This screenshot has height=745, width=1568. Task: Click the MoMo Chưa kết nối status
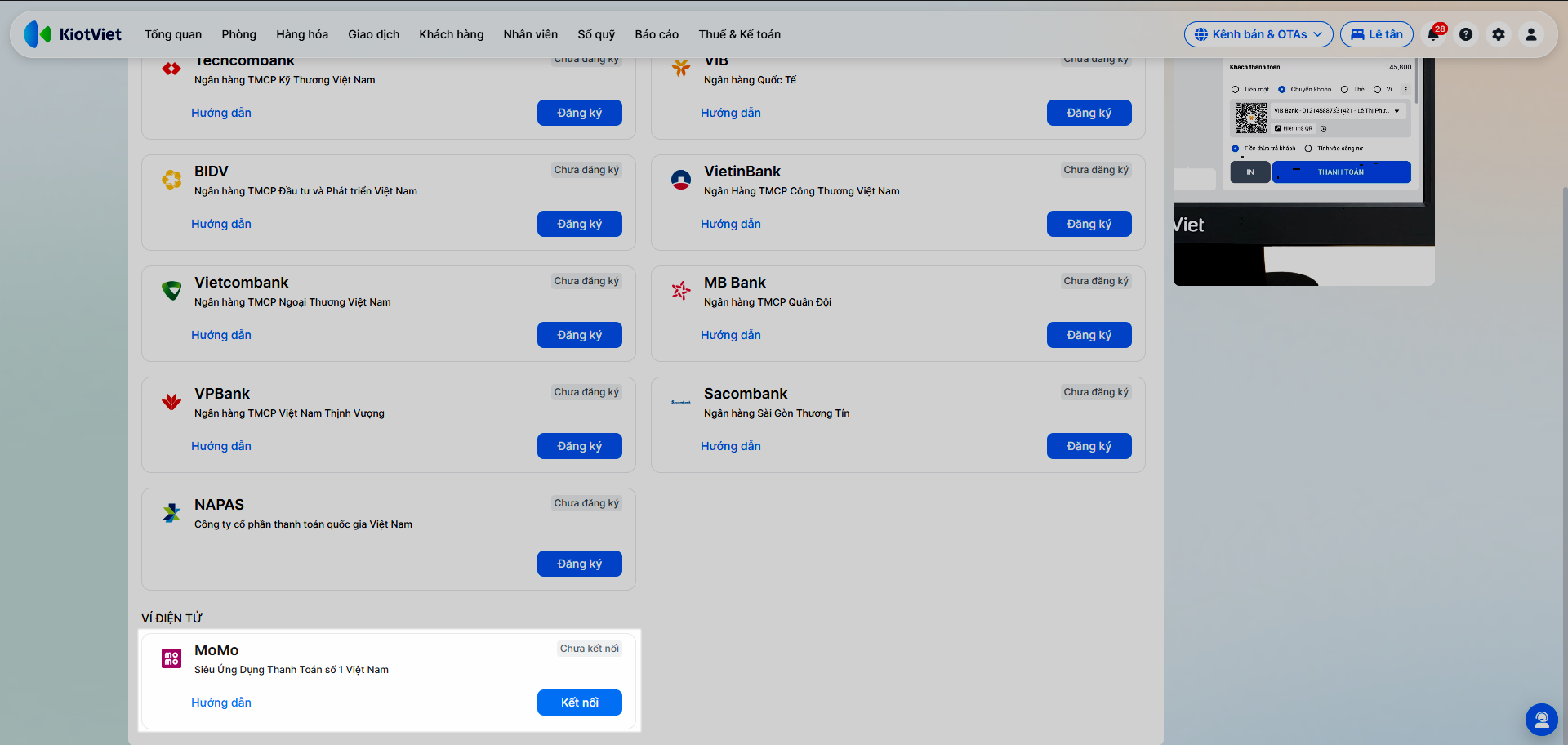(x=590, y=649)
